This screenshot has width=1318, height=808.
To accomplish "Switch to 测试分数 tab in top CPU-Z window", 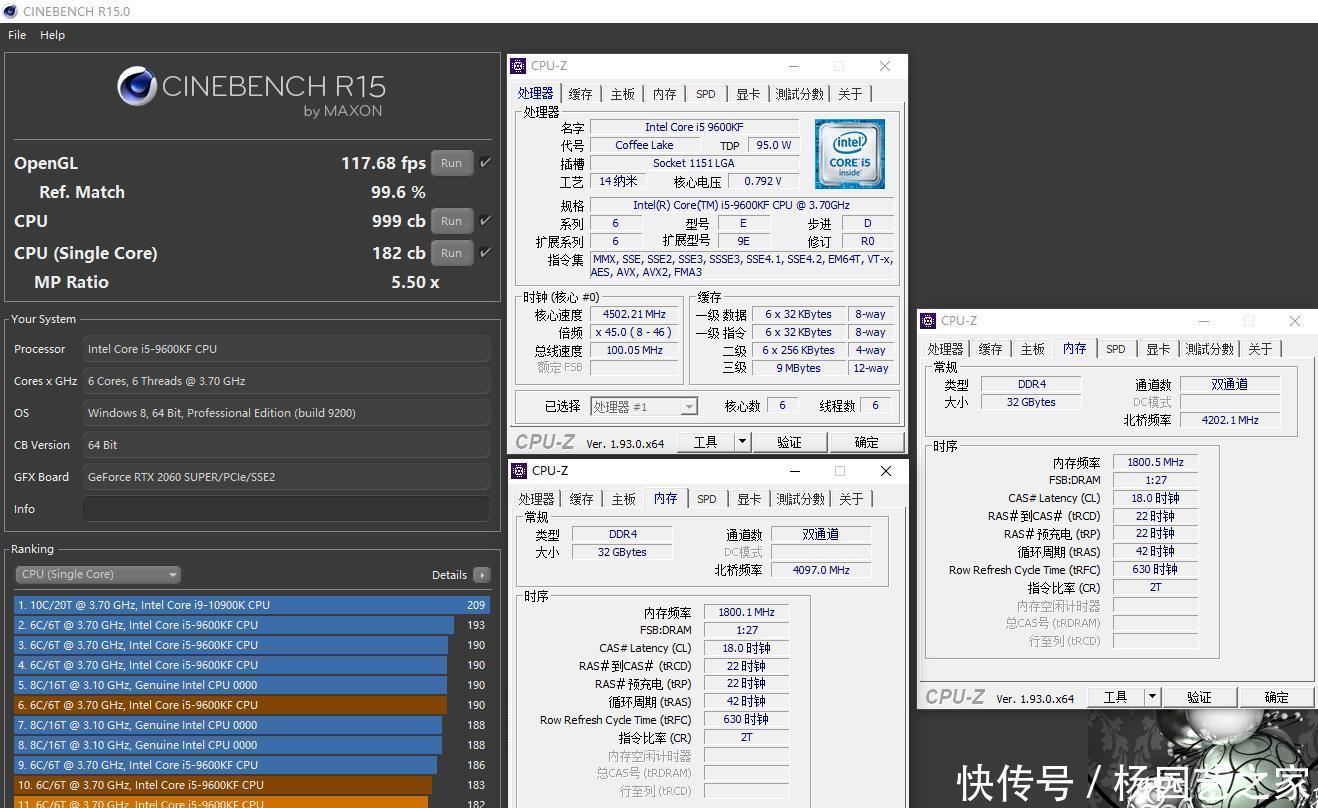I will (x=800, y=94).
